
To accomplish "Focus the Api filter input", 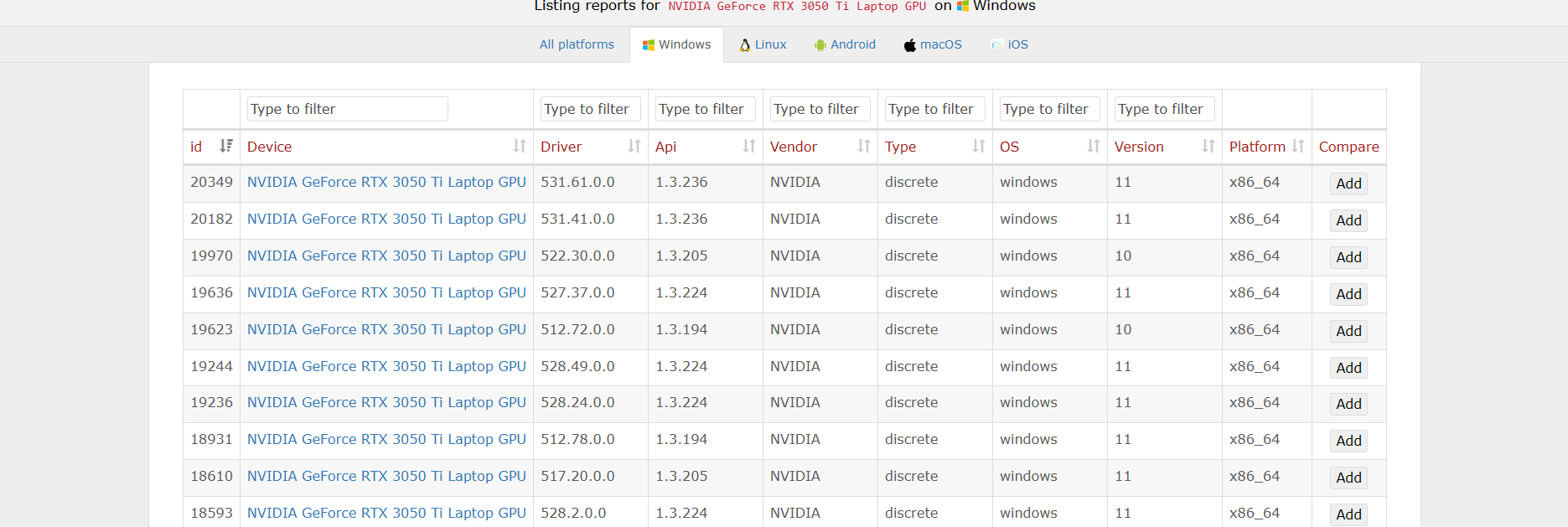I will click(706, 109).
